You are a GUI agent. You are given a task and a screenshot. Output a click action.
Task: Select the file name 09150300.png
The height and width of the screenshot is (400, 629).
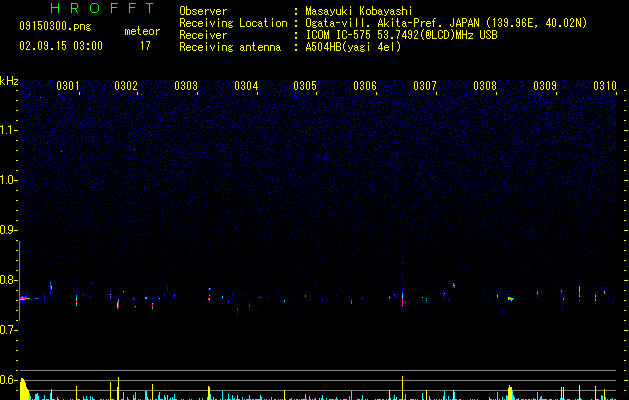point(55,26)
